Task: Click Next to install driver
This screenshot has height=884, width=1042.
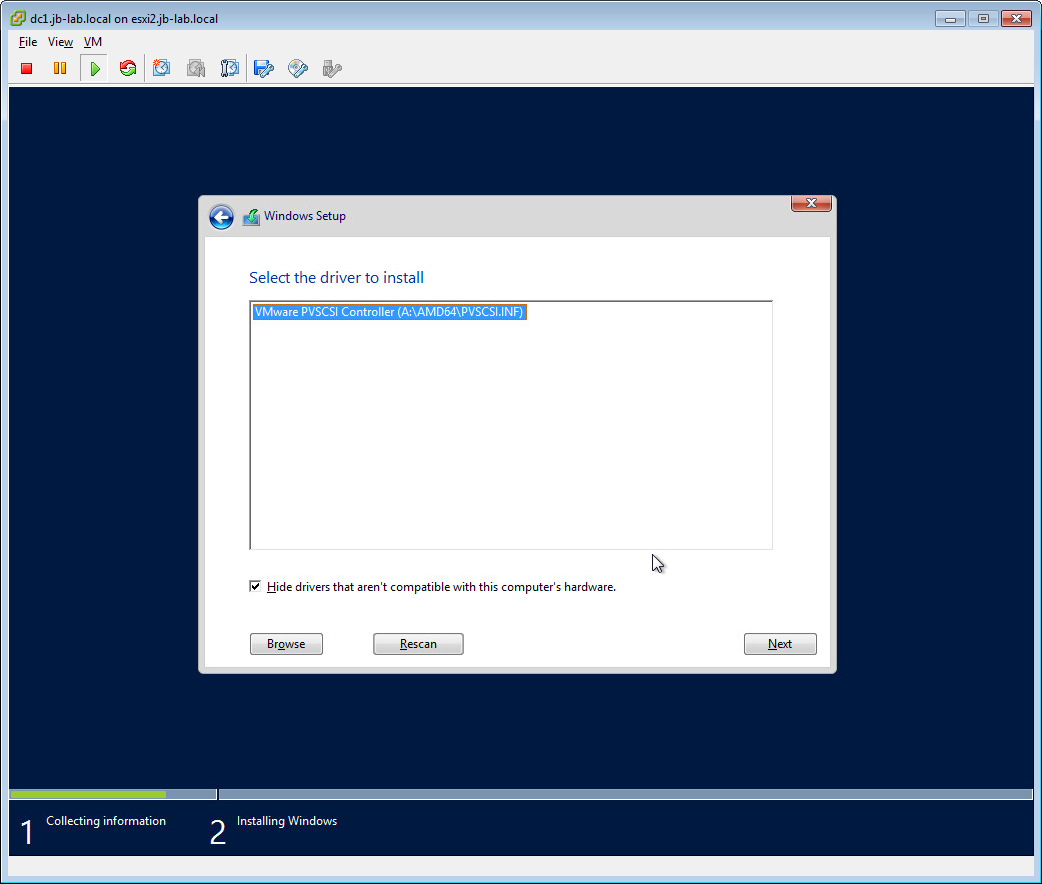Action: [x=780, y=644]
